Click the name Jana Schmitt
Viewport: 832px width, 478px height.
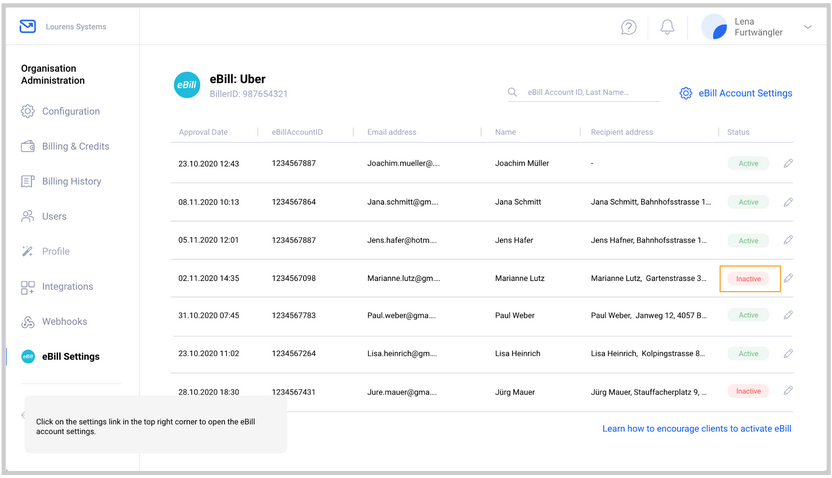[518, 202]
